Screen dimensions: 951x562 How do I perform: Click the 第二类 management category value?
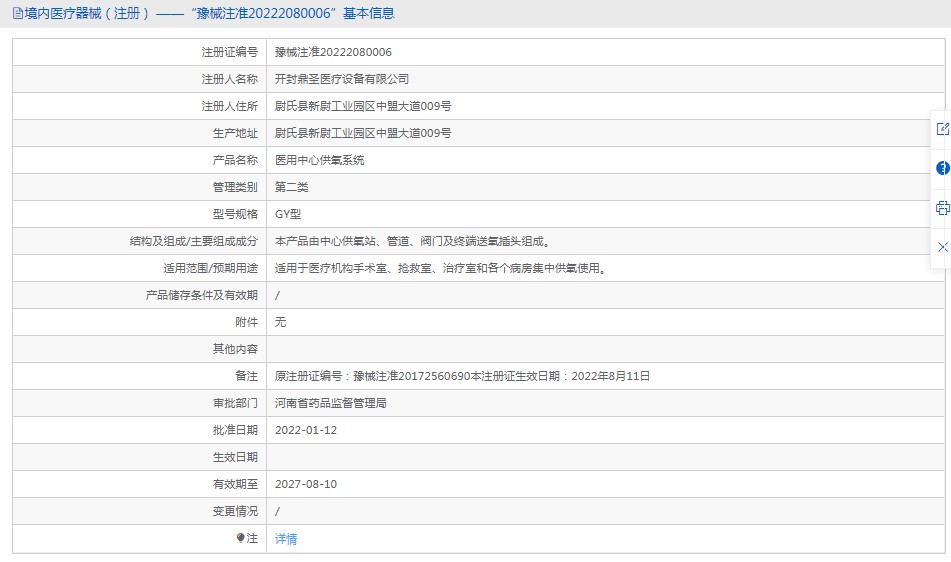pyautogui.click(x=292, y=187)
